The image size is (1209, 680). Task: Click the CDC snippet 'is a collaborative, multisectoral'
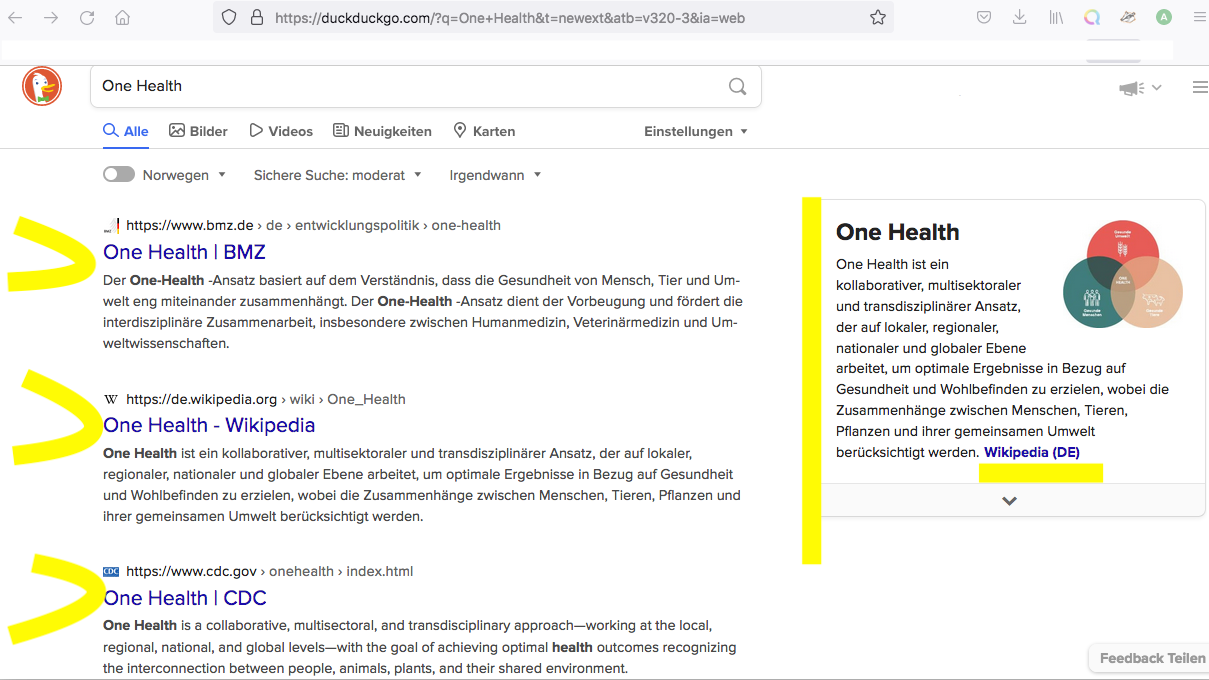tap(420, 647)
